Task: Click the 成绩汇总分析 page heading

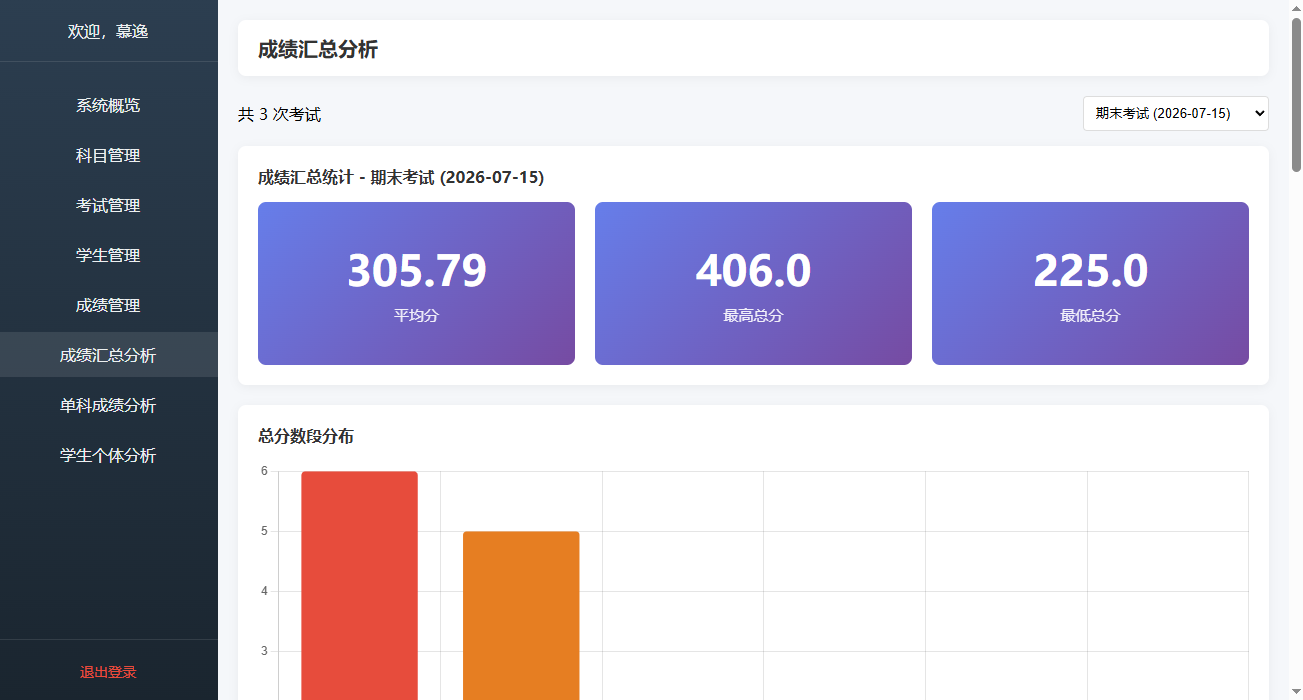Action: (x=318, y=49)
